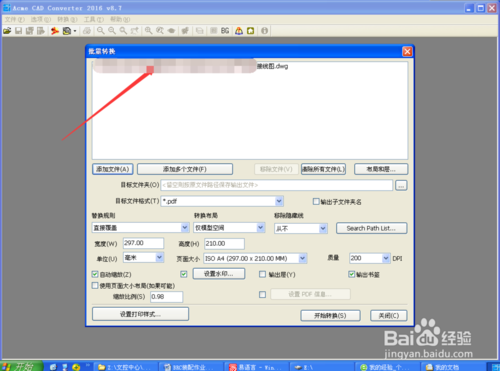The height and width of the screenshot is (371, 500).
Task: Click the Print toolbar icon
Action: [x=87, y=31]
